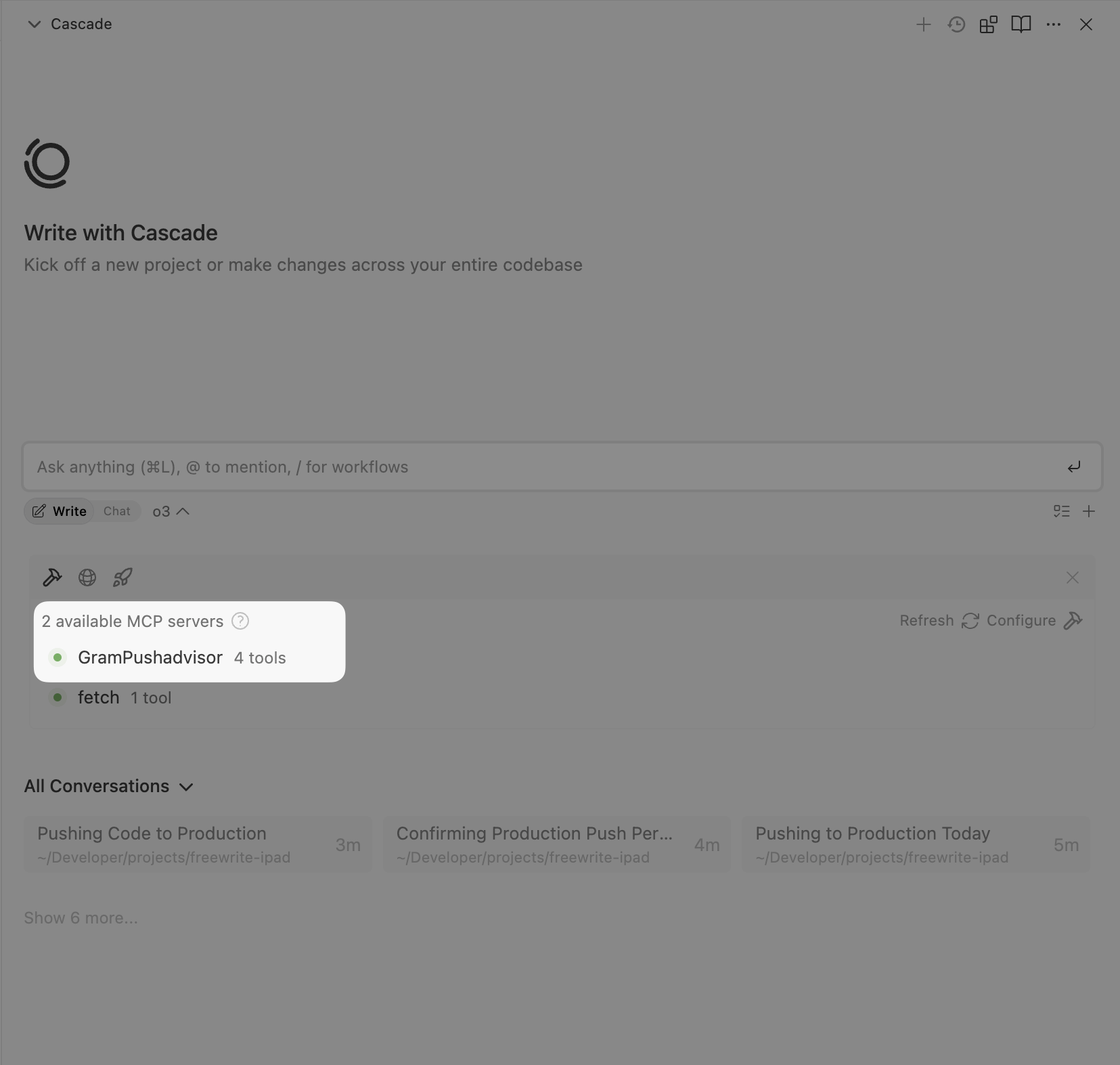Image resolution: width=1120 pixels, height=1065 pixels.
Task: Click the Refresh circular arrows icon
Action: tap(970, 621)
